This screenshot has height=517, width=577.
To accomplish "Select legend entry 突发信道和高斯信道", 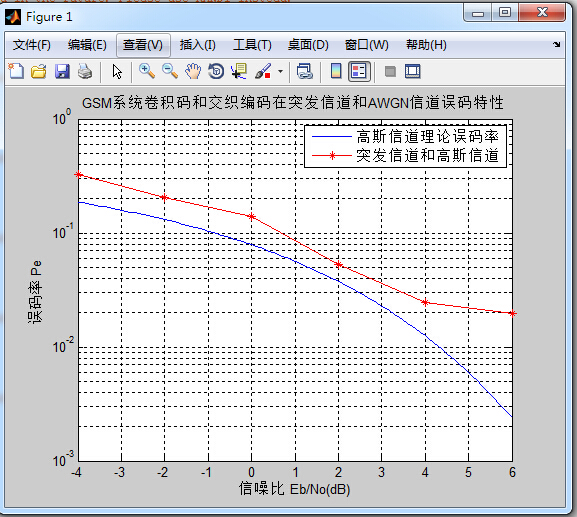I will pos(428,155).
